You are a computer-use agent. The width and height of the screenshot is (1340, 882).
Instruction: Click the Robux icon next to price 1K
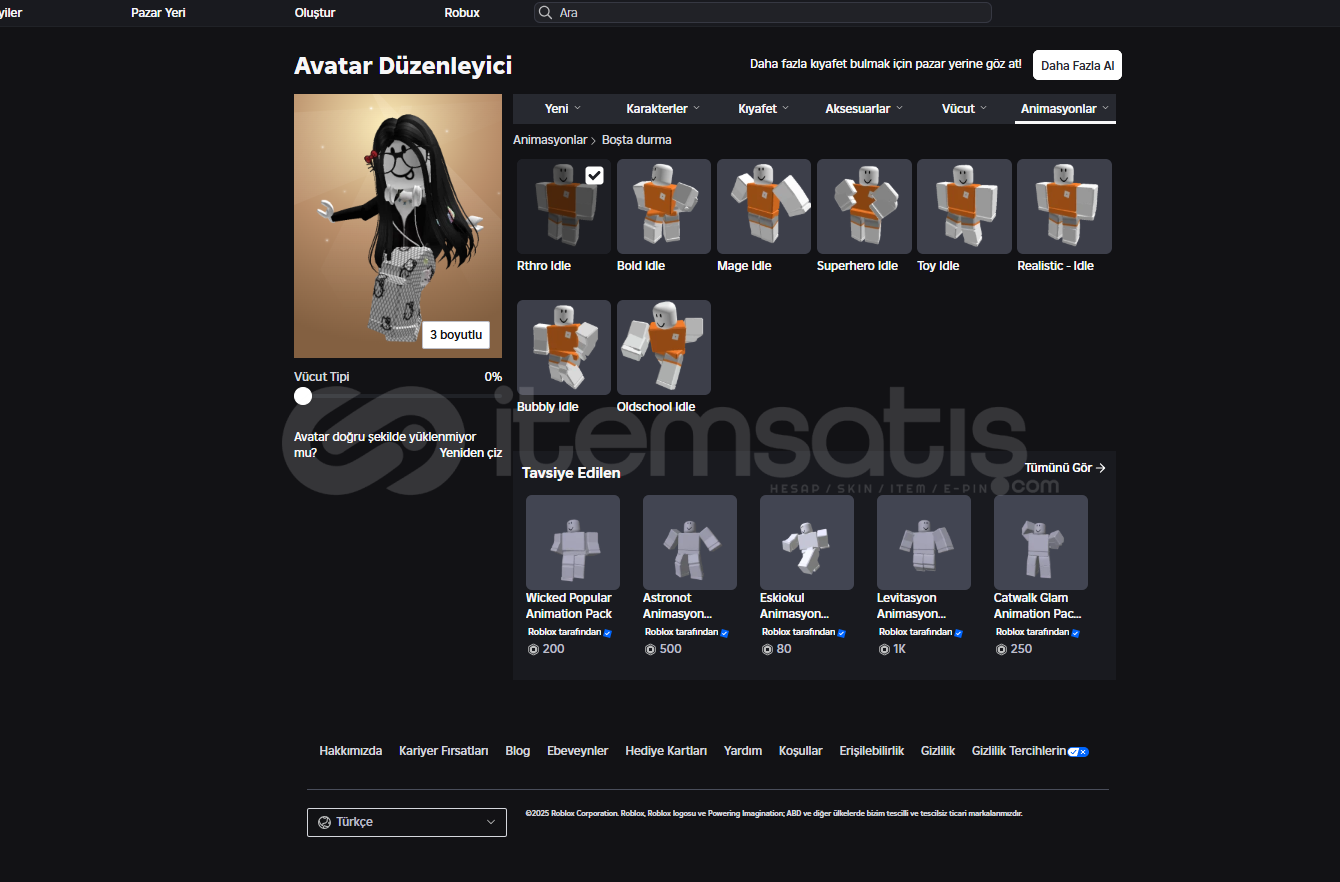tap(884, 649)
